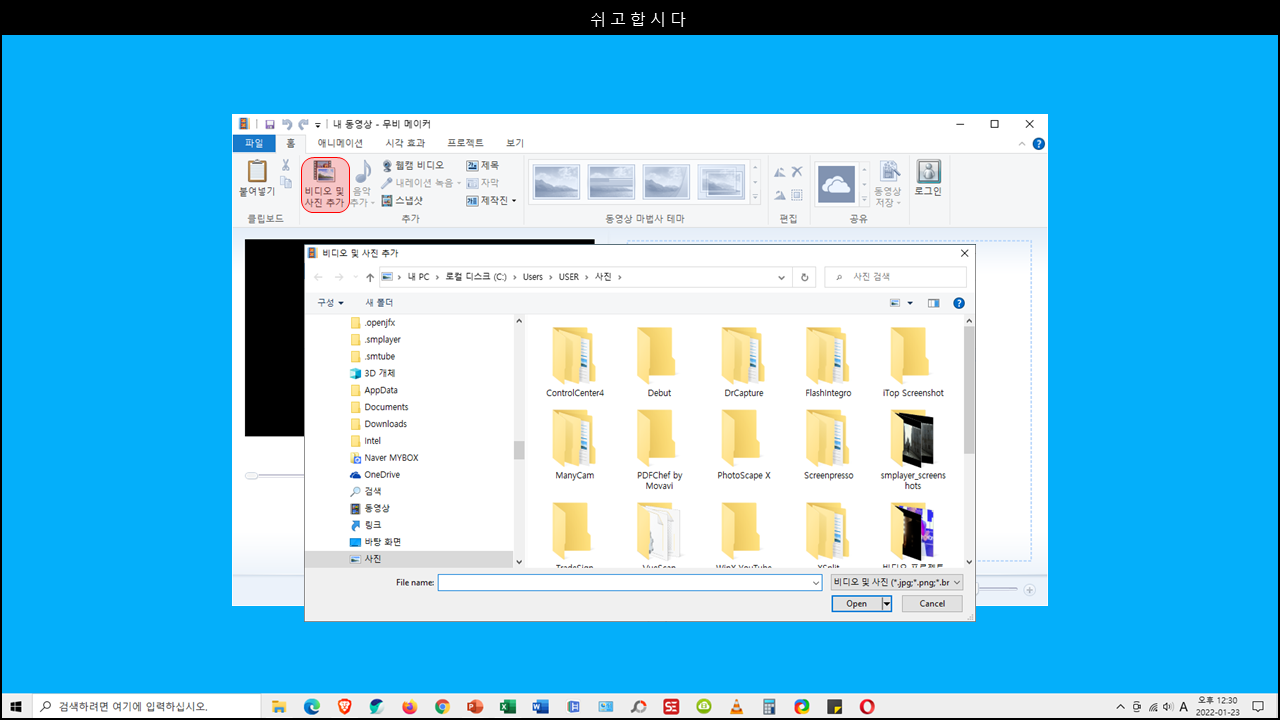1280x720 pixels.
Task: Click the Pictures search (사진 검색) box
Action: point(895,277)
